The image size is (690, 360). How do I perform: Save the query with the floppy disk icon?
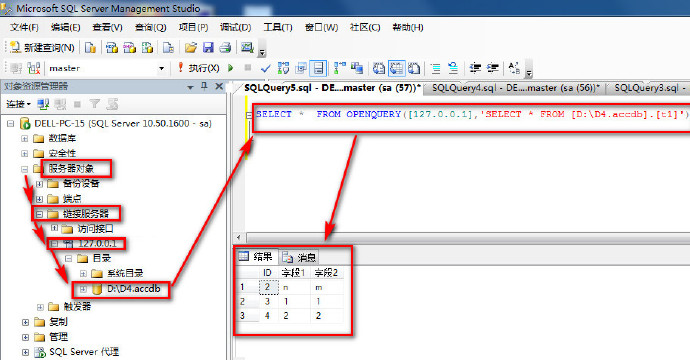tap(208, 48)
